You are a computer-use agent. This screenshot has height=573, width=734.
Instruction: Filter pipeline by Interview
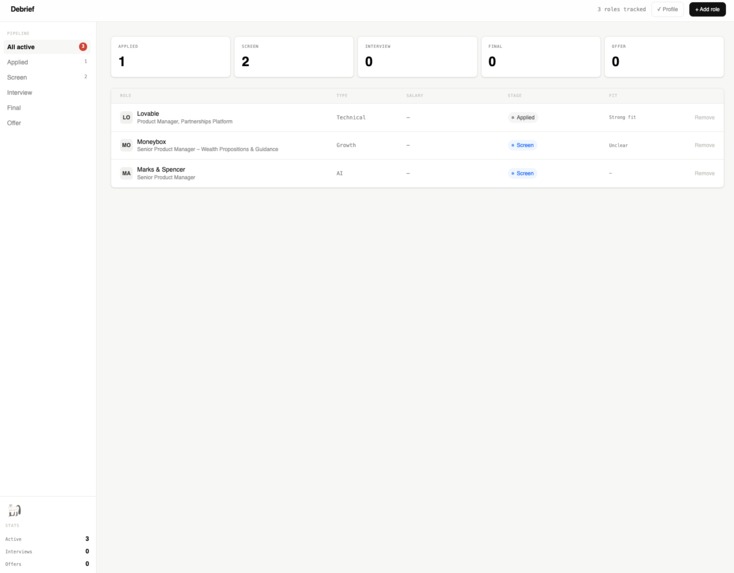pos(46,92)
